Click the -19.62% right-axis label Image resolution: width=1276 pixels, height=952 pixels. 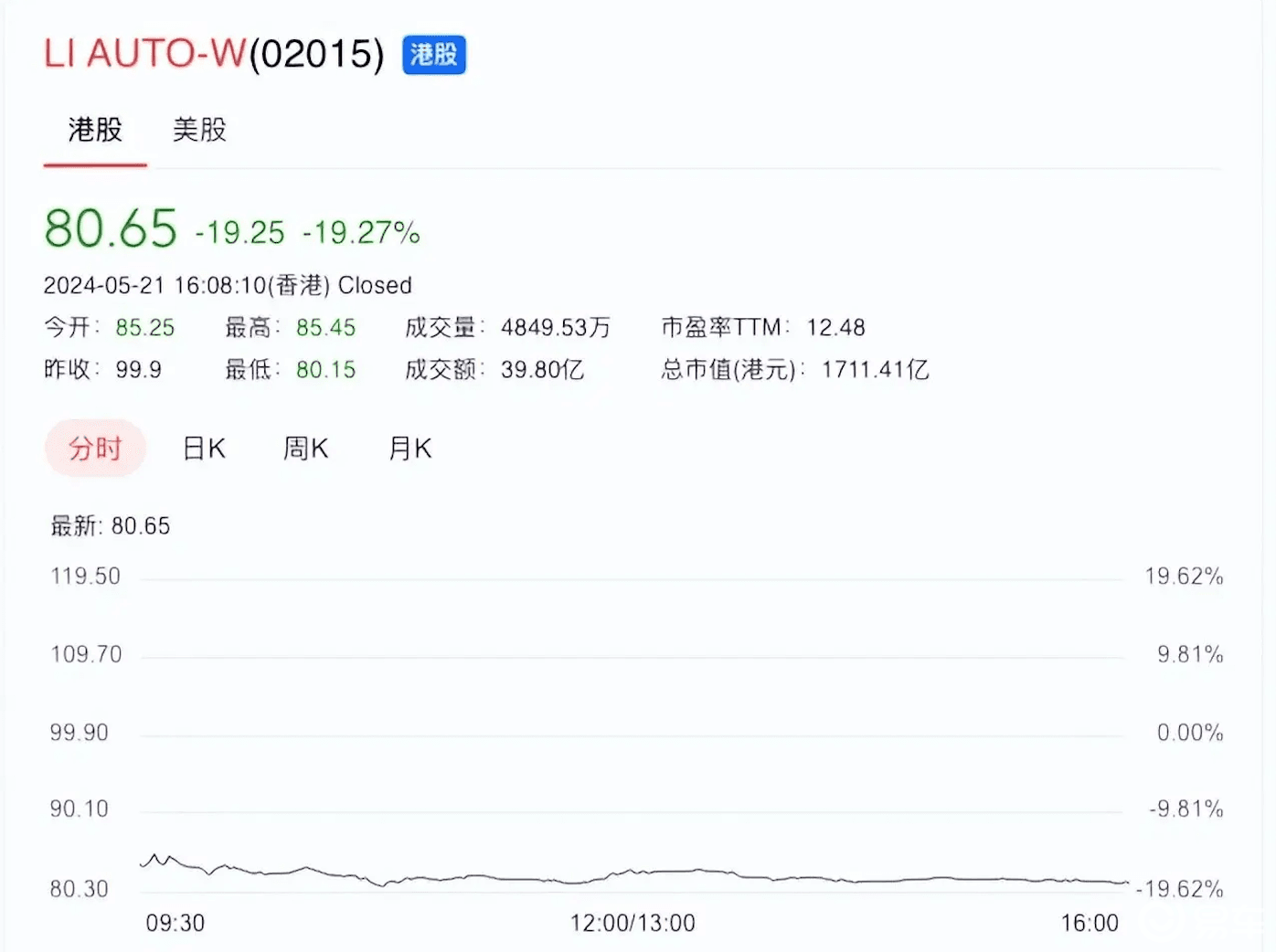click(x=1180, y=888)
